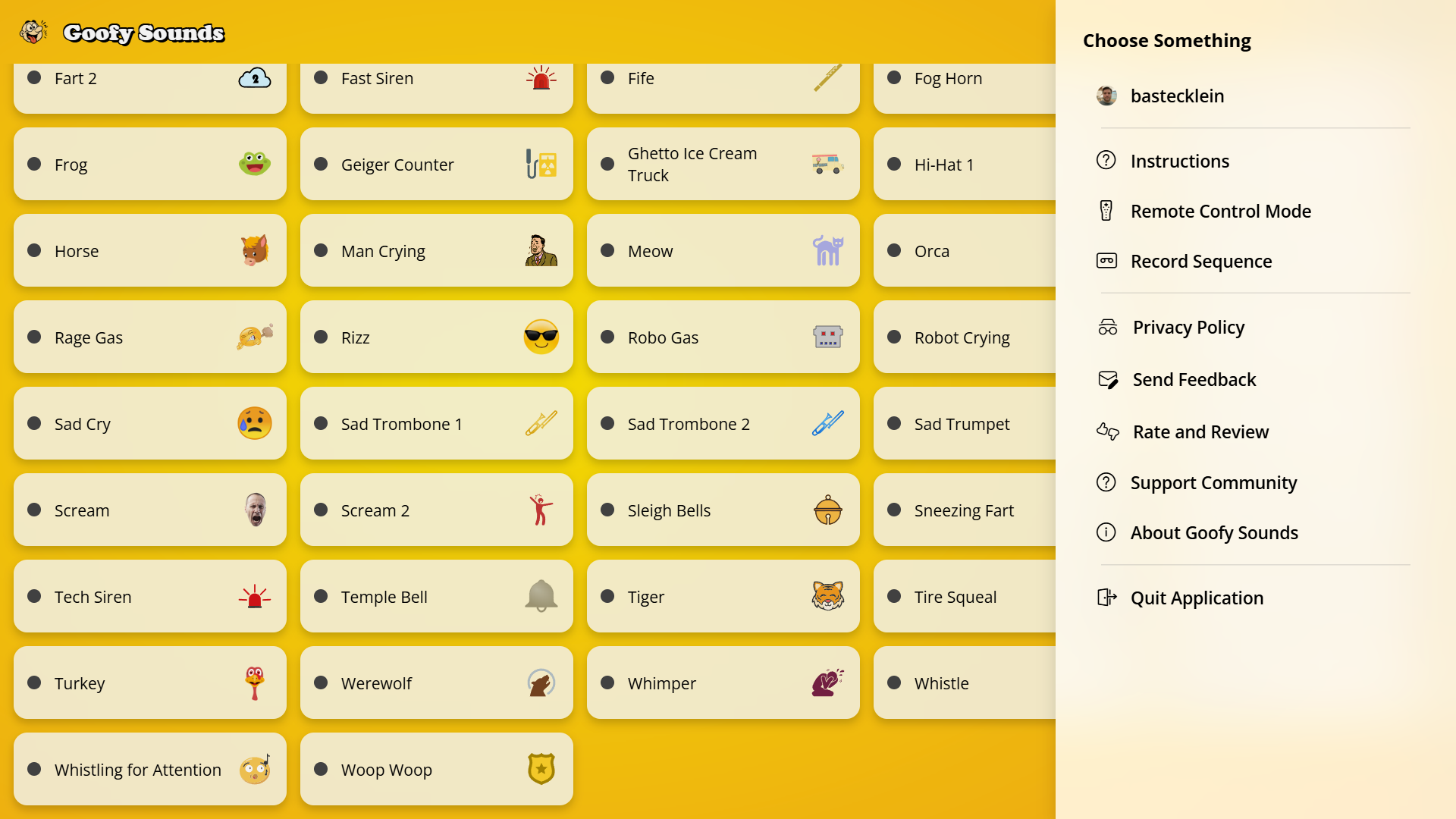The width and height of the screenshot is (1456, 819).
Task: Click the frog face icon
Action: pyautogui.click(x=255, y=164)
